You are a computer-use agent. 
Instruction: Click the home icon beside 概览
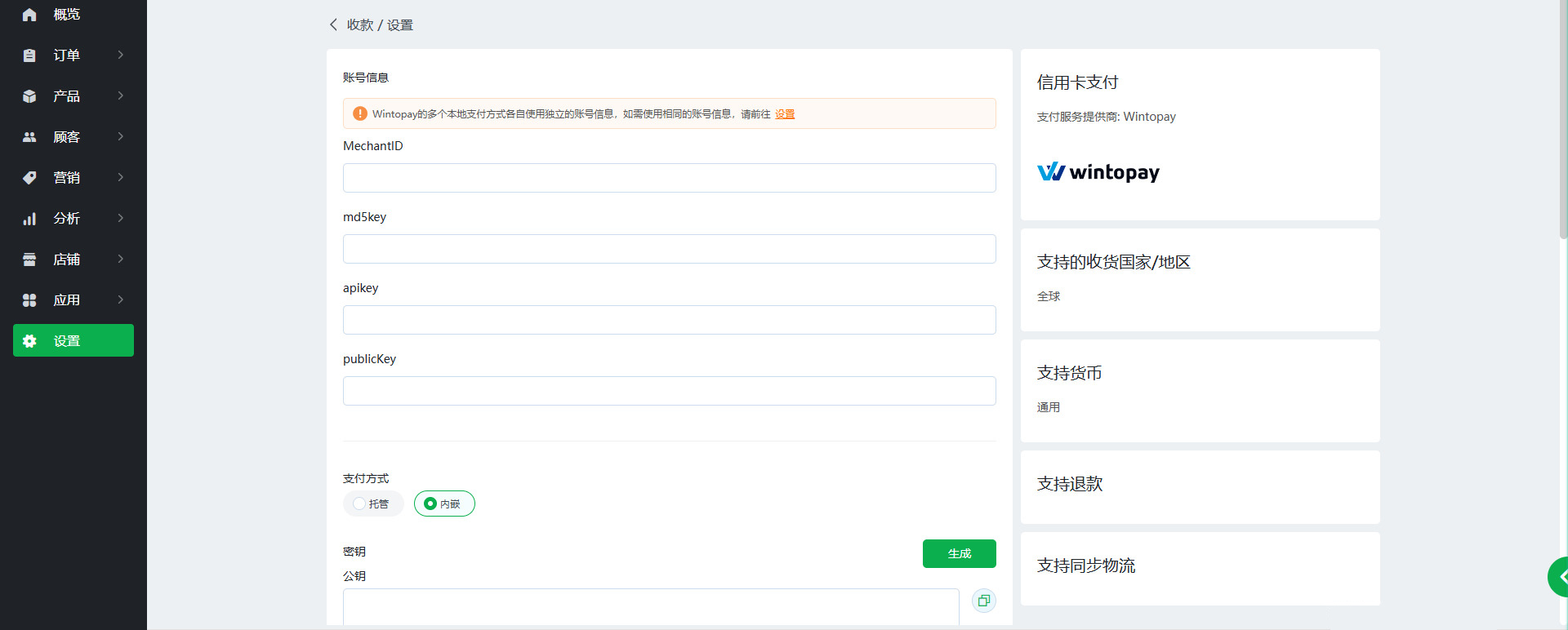(29, 15)
